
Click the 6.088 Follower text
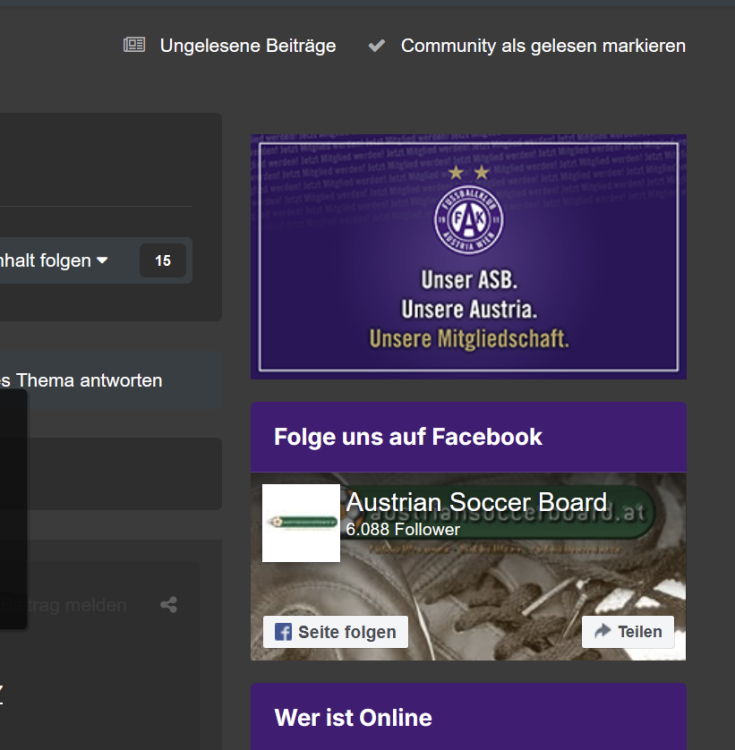point(403,529)
